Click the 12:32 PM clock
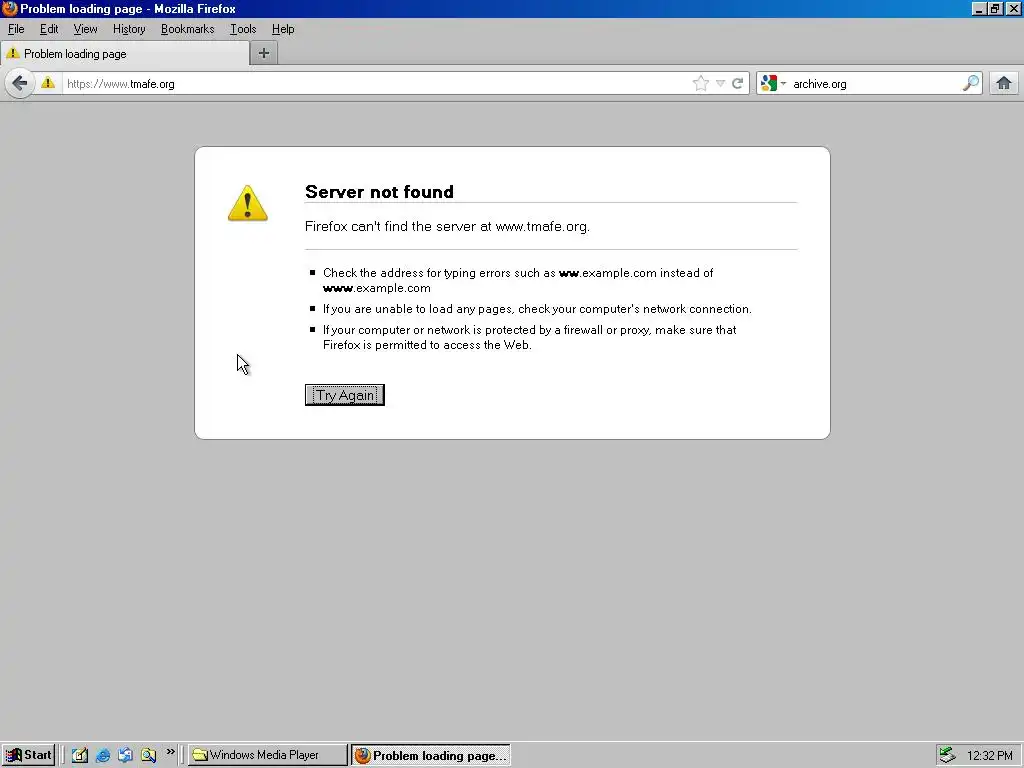The width and height of the screenshot is (1024, 768). pos(989,756)
